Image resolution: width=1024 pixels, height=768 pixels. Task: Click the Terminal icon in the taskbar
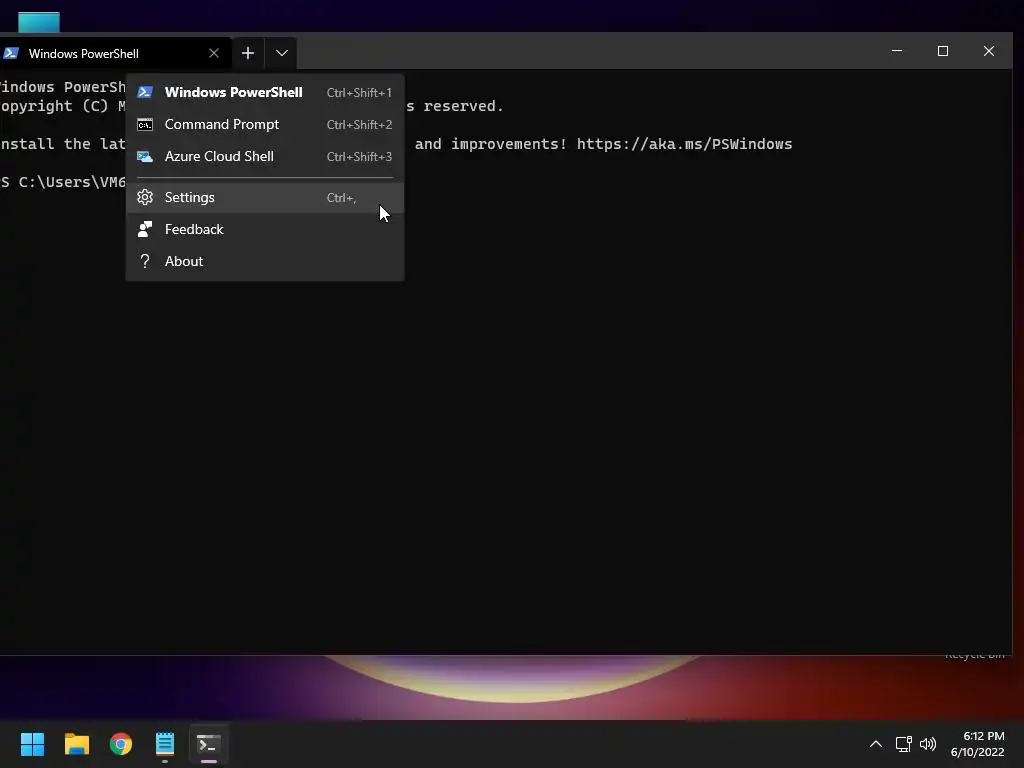point(209,744)
